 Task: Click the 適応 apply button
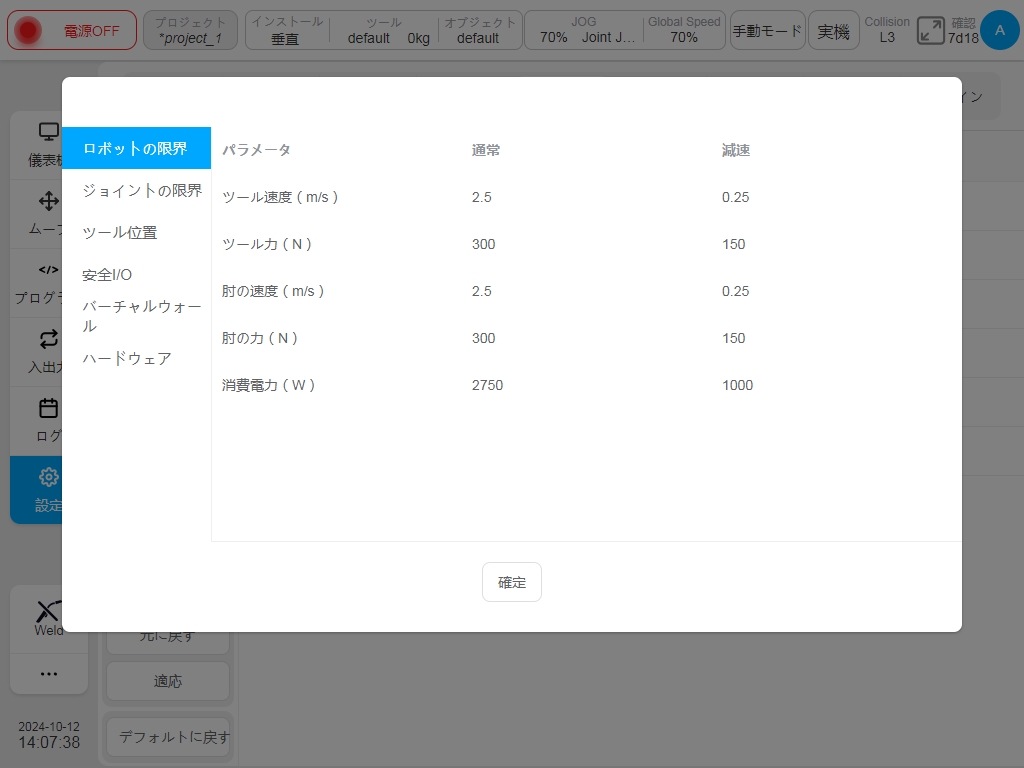pos(168,681)
